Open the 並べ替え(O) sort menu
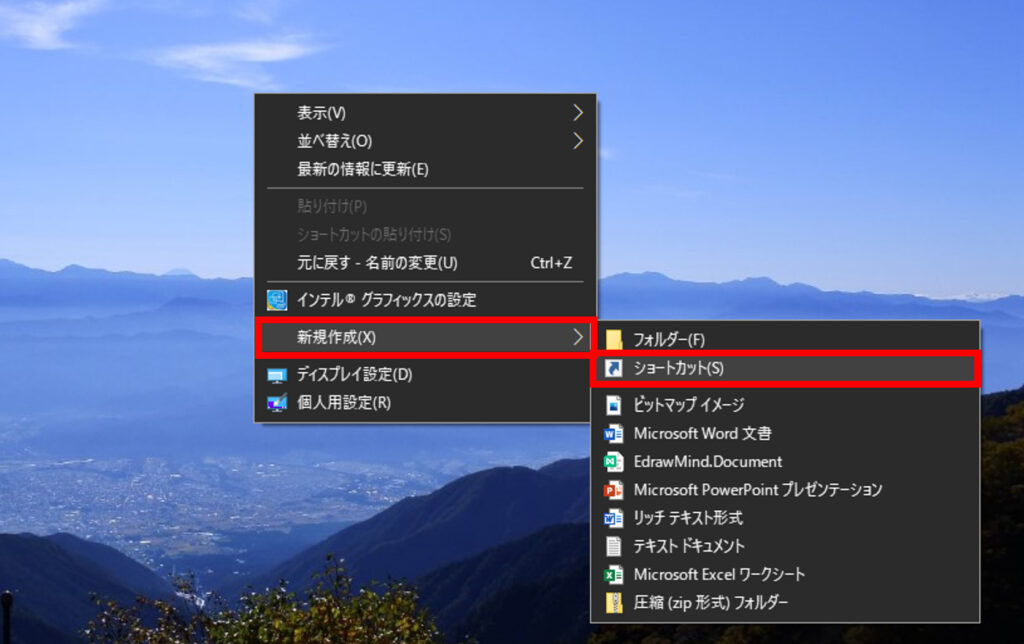1024x644 pixels. [425, 141]
